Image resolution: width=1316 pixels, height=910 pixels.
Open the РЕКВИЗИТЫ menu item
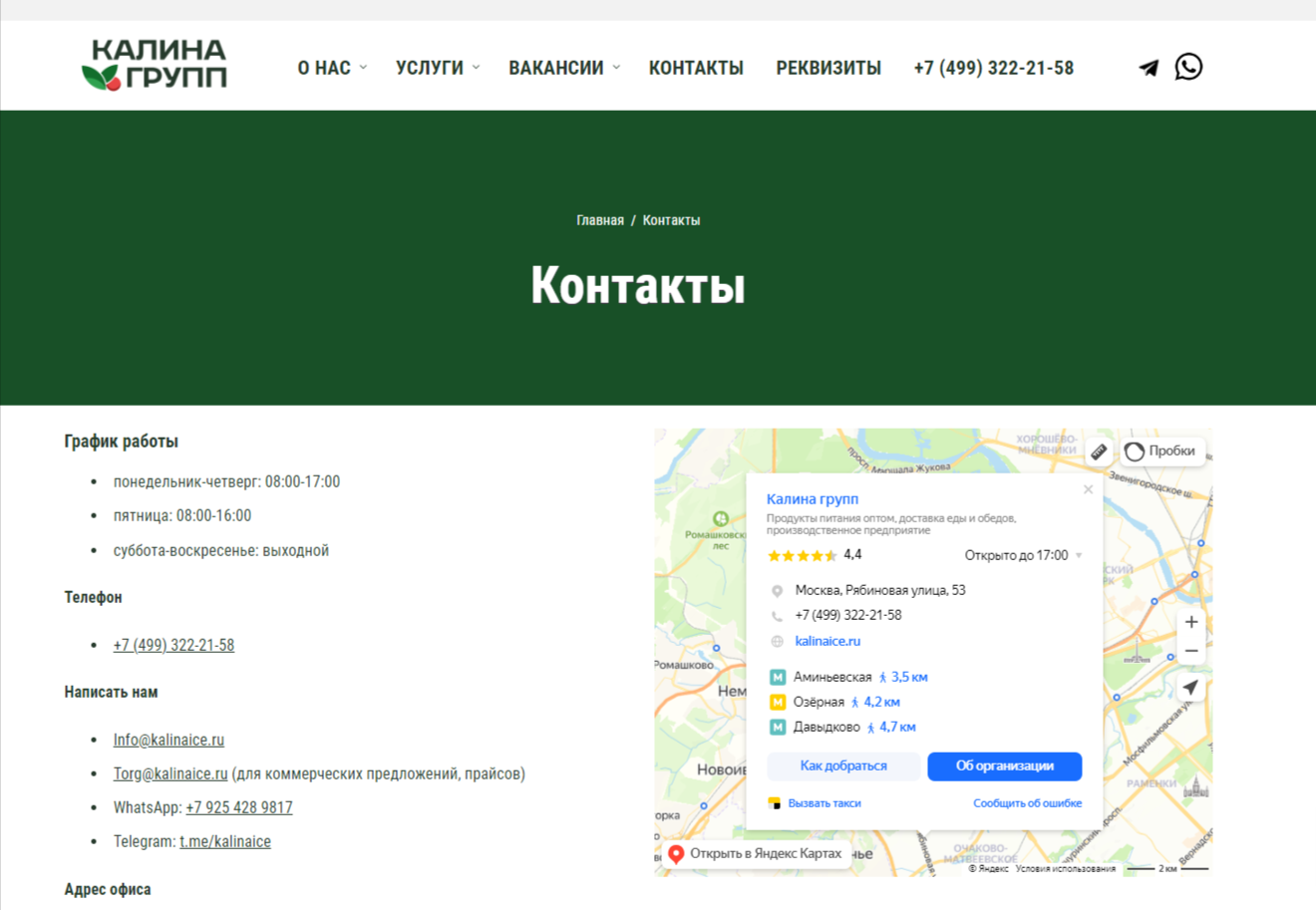827,68
